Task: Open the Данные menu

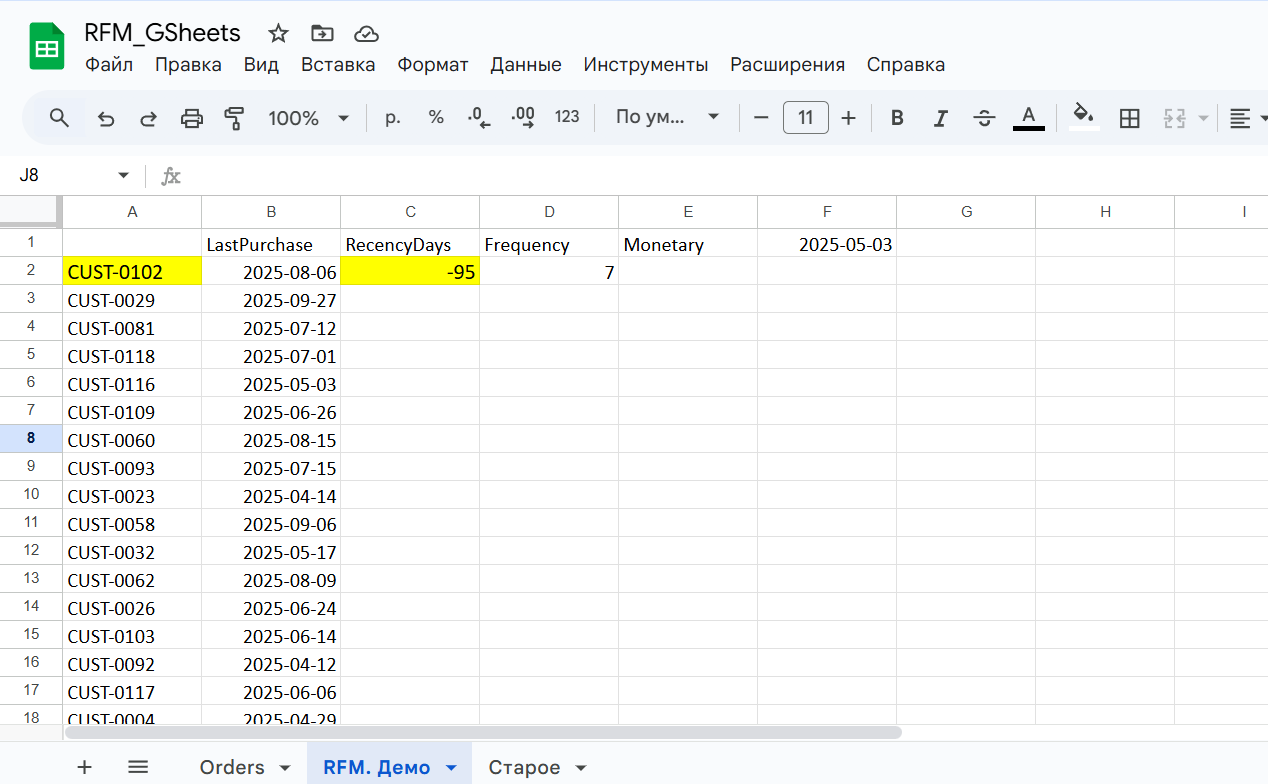Action: tap(525, 65)
